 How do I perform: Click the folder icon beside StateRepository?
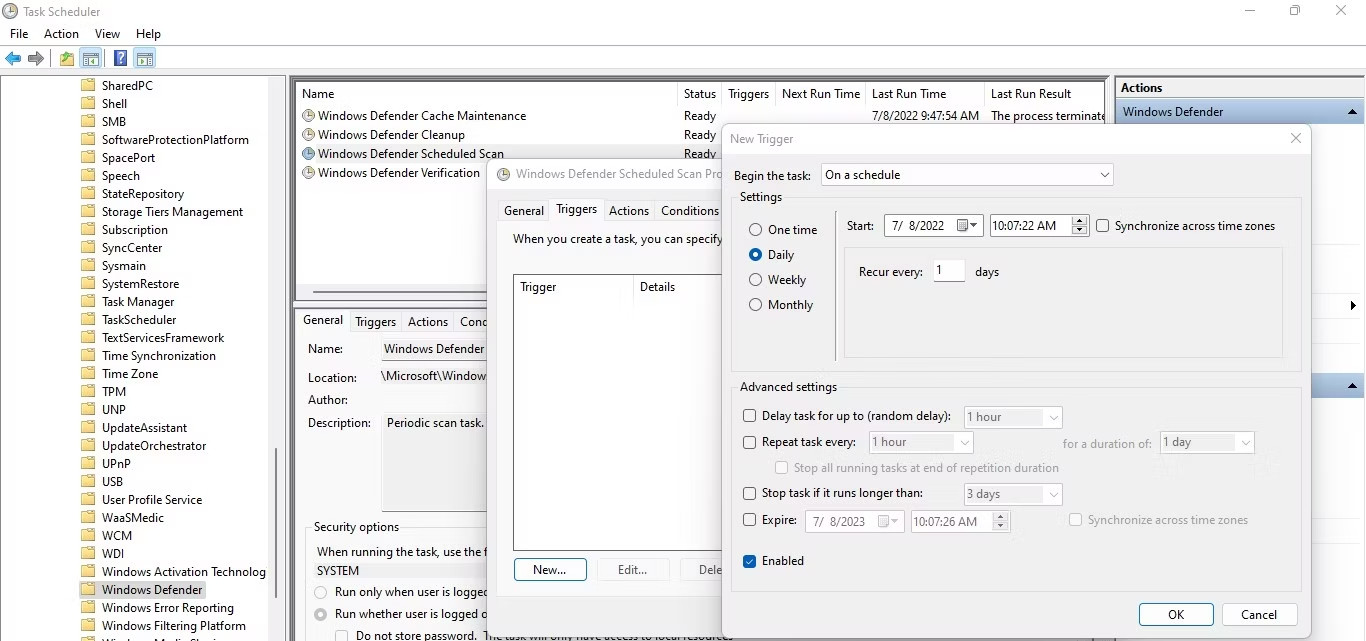pos(88,194)
